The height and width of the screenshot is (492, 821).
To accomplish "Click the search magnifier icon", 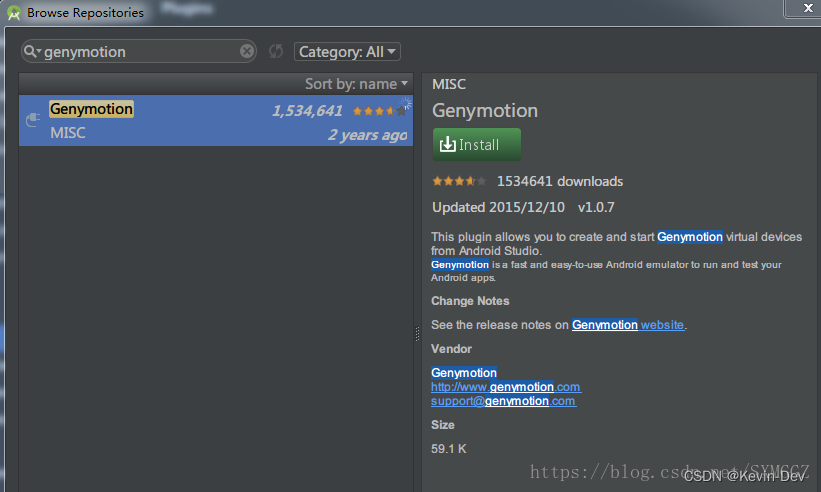I will click(x=31, y=51).
